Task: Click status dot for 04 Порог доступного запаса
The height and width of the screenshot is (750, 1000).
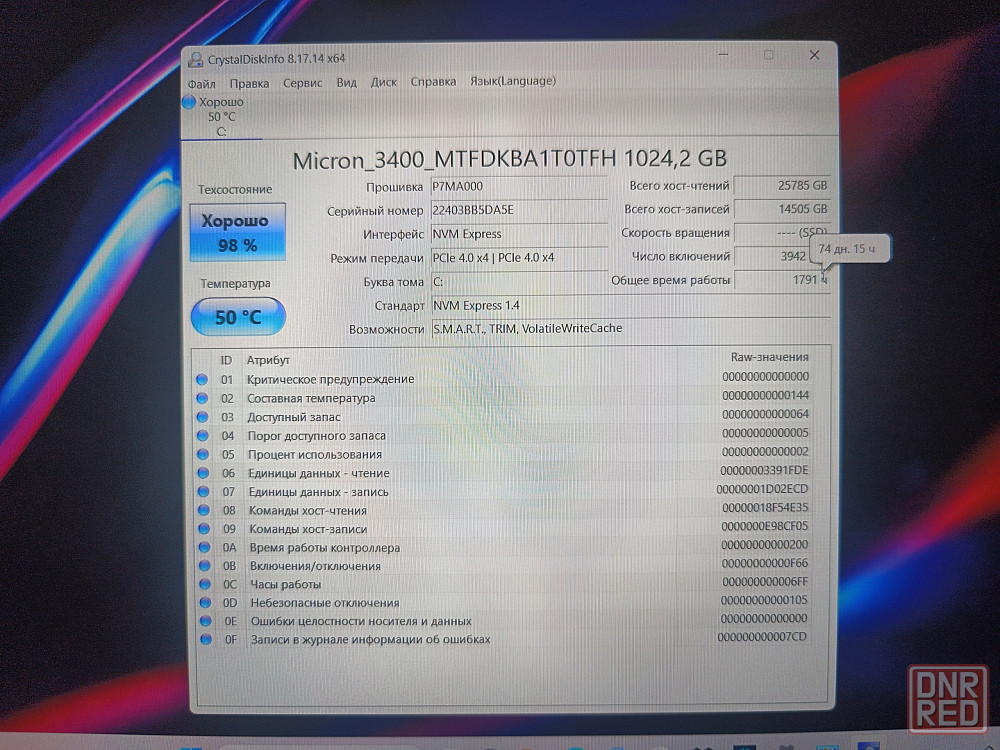Action: tap(203, 436)
